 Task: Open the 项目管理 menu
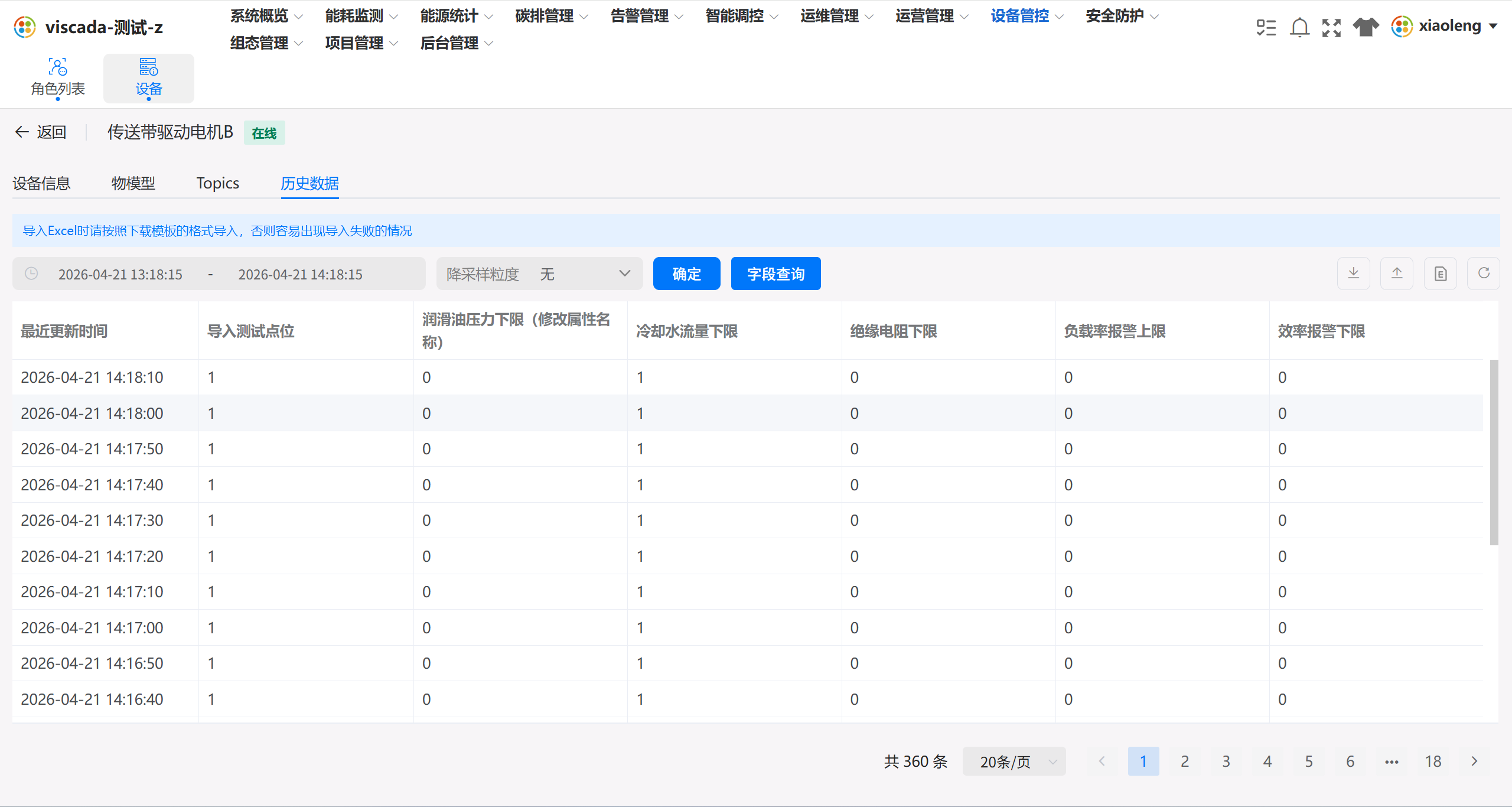point(361,43)
